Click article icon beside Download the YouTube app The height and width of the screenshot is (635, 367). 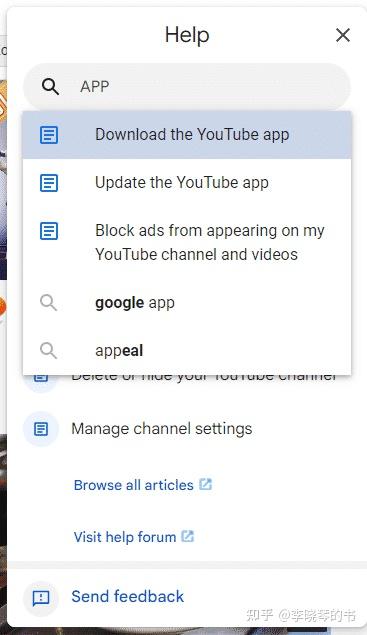pyautogui.click(x=49, y=135)
